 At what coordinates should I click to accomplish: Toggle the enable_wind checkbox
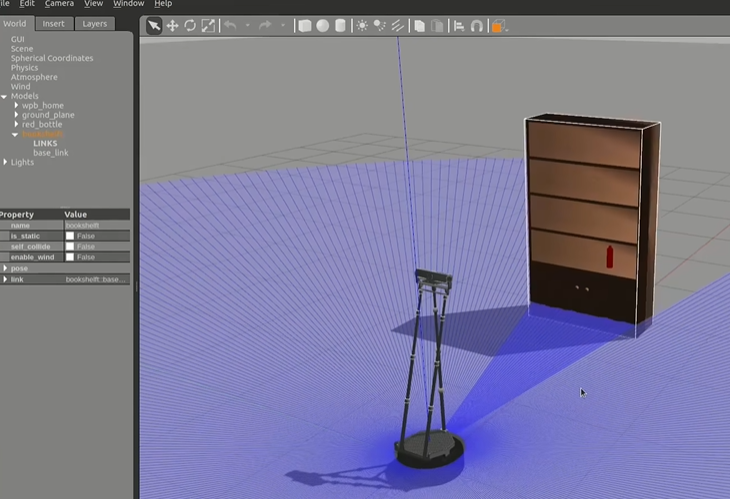click(70, 257)
